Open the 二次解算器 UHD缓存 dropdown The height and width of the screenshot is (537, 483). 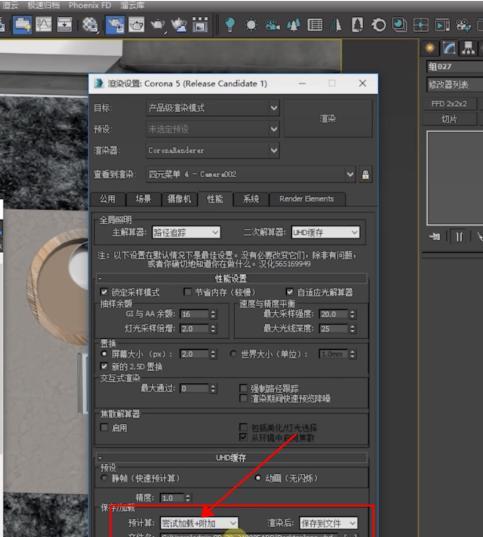325,233
